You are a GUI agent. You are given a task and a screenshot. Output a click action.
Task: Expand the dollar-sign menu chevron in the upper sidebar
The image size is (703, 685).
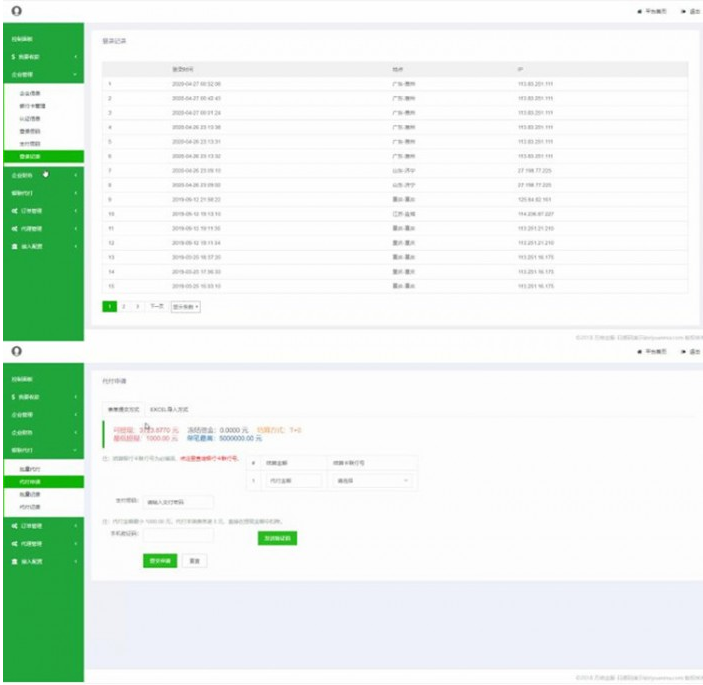75,57
